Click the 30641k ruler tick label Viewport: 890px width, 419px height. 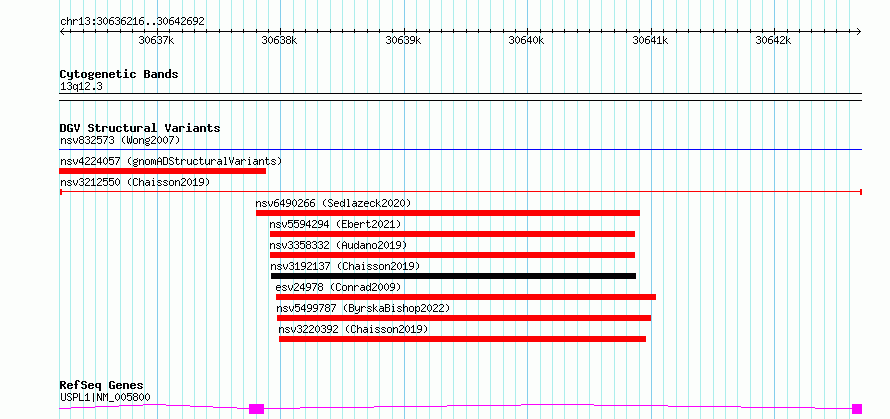650,40
